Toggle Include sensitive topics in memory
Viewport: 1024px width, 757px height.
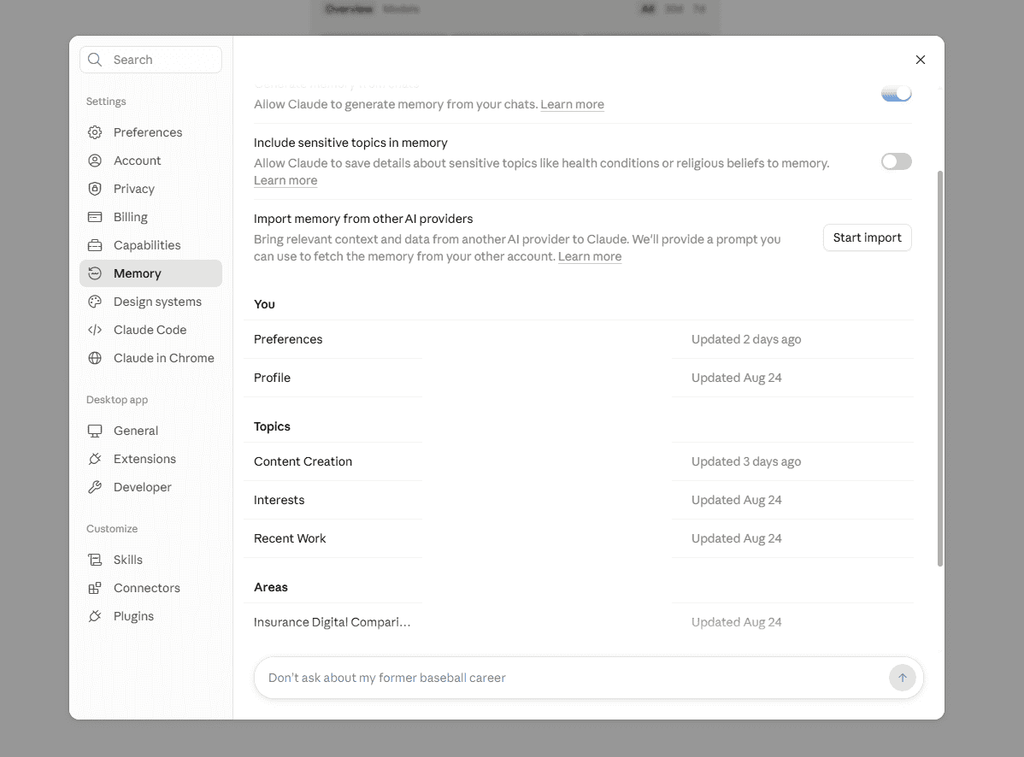(x=896, y=161)
